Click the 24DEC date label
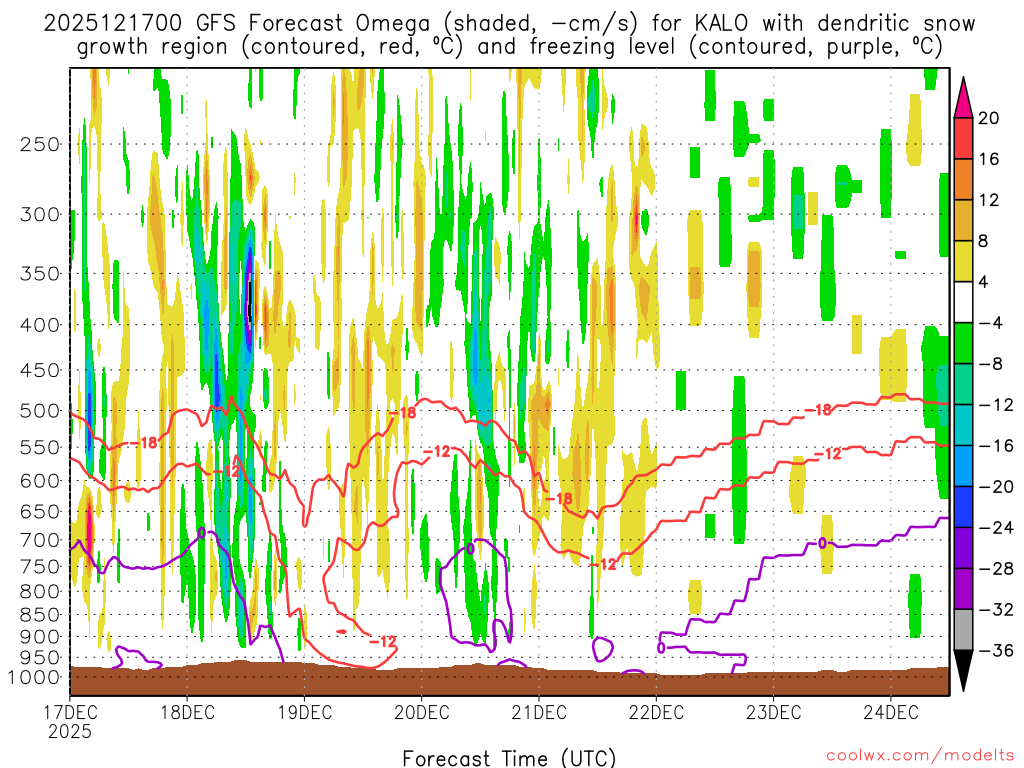 [891, 712]
